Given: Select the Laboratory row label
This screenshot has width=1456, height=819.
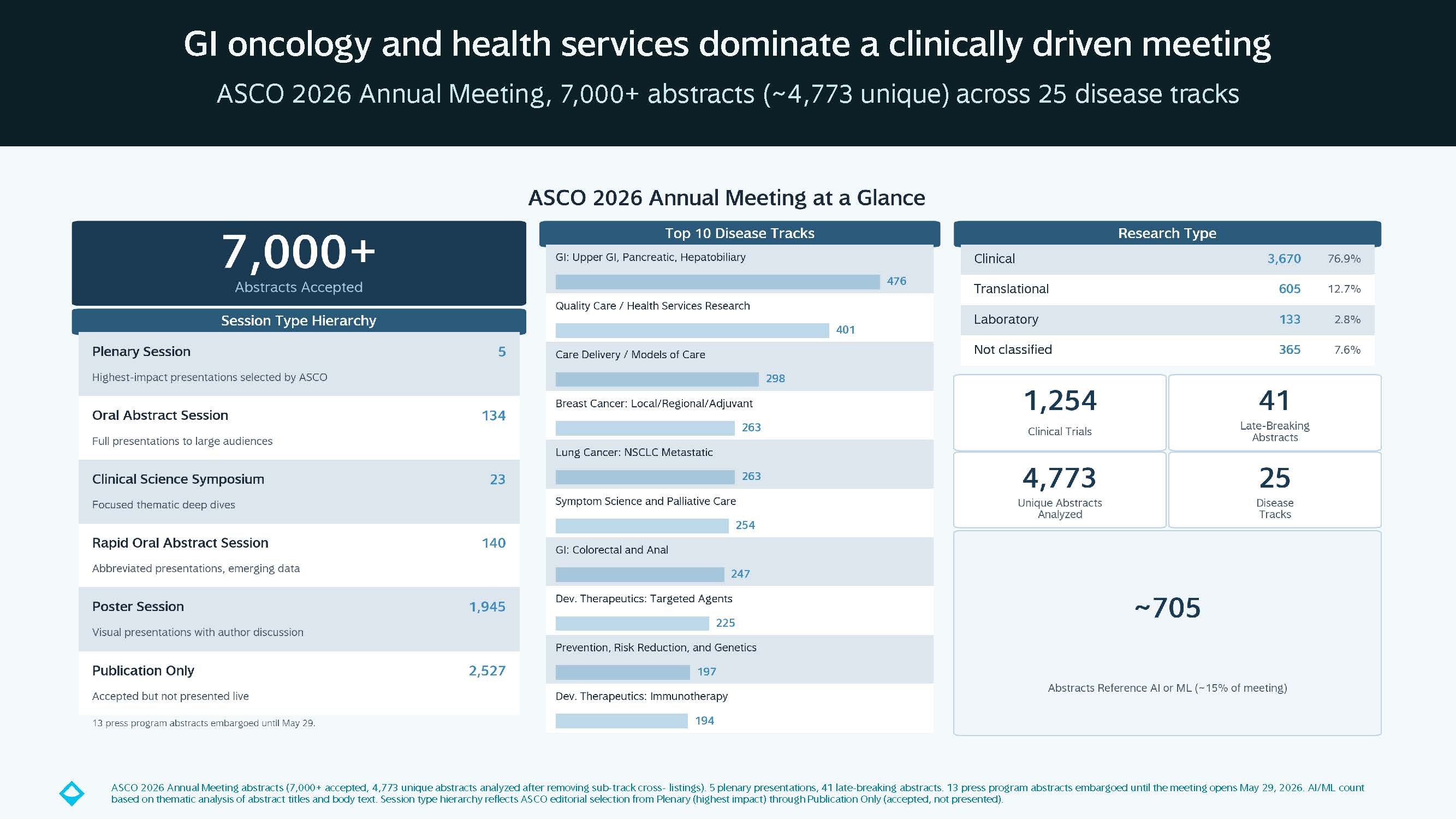Looking at the screenshot, I should coord(1006,319).
